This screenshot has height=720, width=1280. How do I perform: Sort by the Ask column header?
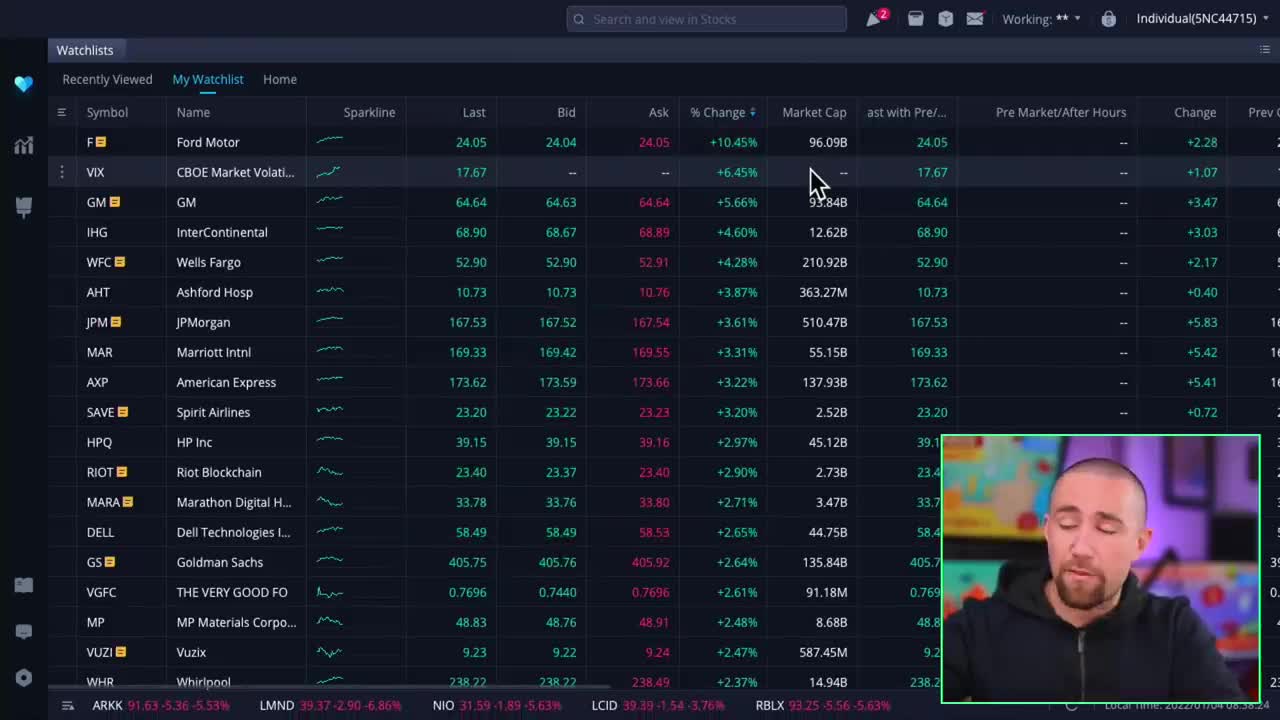pyautogui.click(x=658, y=112)
